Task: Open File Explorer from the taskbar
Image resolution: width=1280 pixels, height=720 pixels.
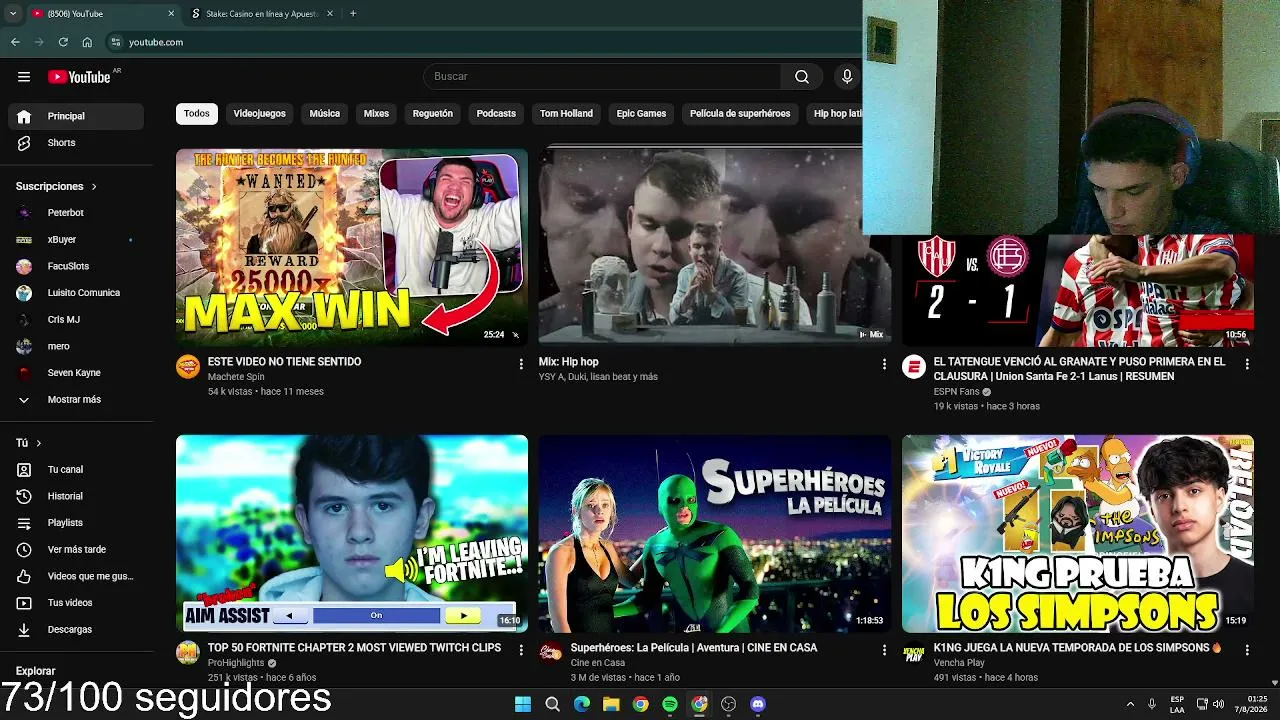Action: [x=611, y=704]
